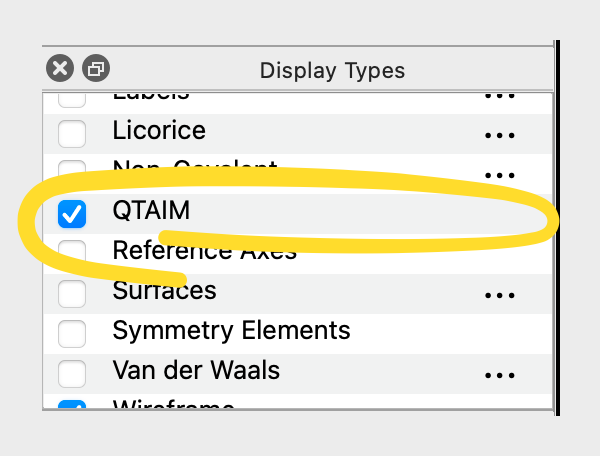This screenshot has height=456, width=600.
Task: Open Non-Covalent options ellipsis button
Action: pos(498,173)
